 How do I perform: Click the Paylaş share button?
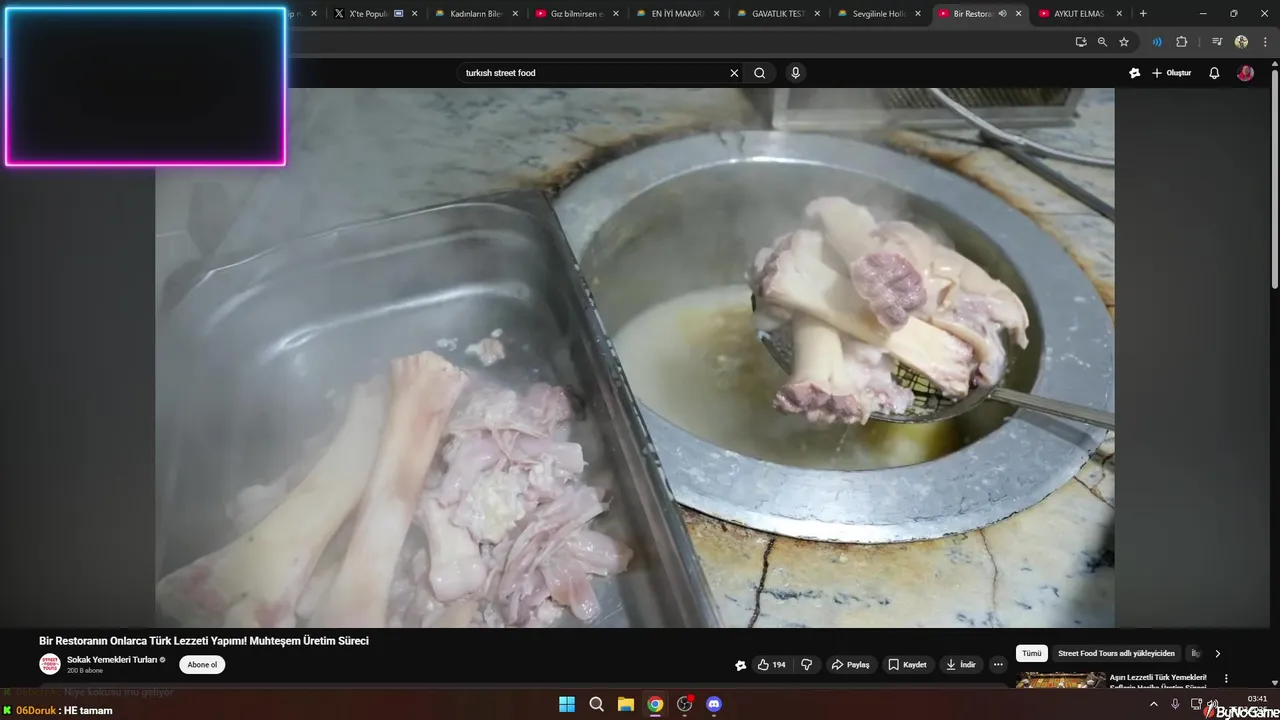[851, 665]
